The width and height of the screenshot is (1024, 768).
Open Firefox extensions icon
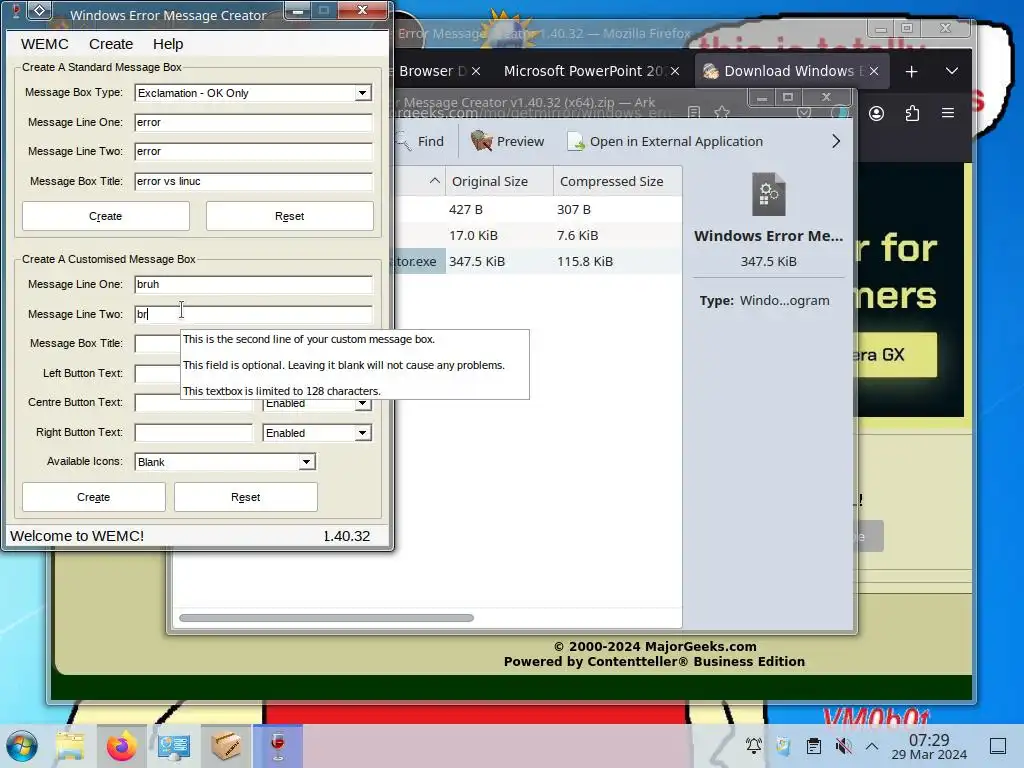(912, 114)
